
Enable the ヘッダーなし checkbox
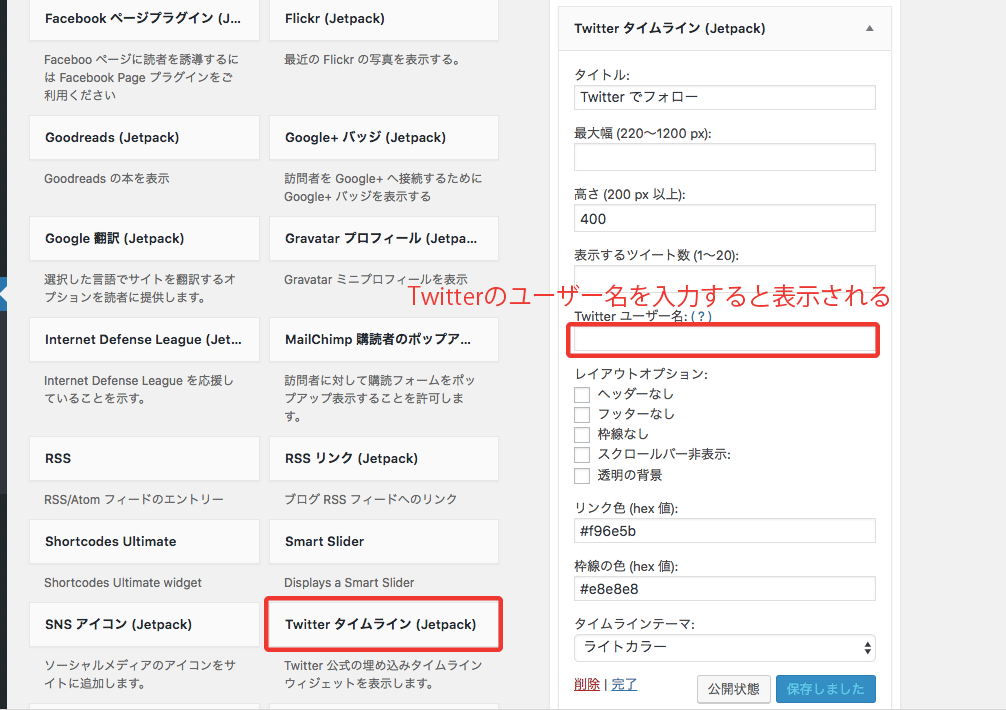[582, 394]
